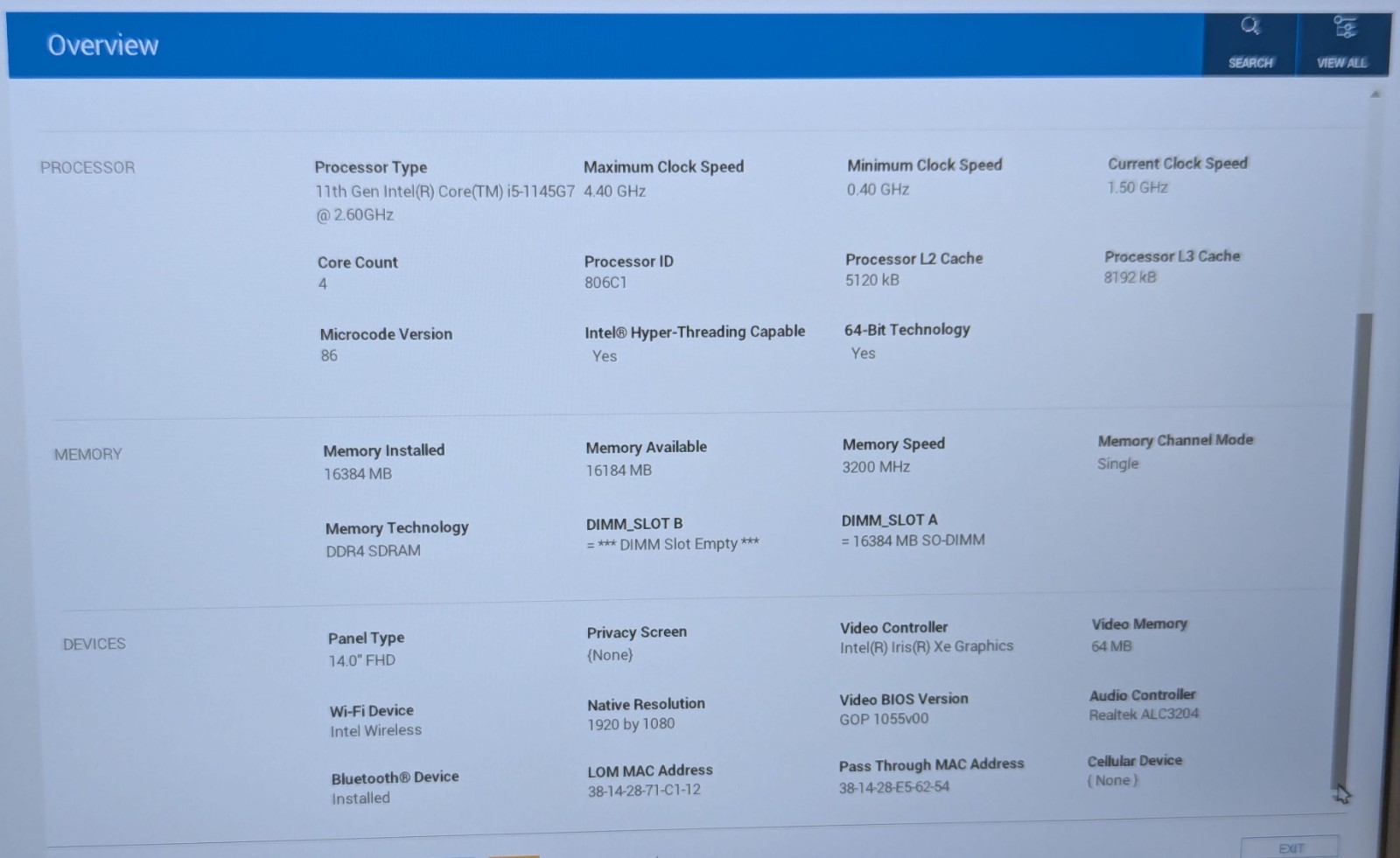
Task: Select the Overview page title
Action: point(102,45)
